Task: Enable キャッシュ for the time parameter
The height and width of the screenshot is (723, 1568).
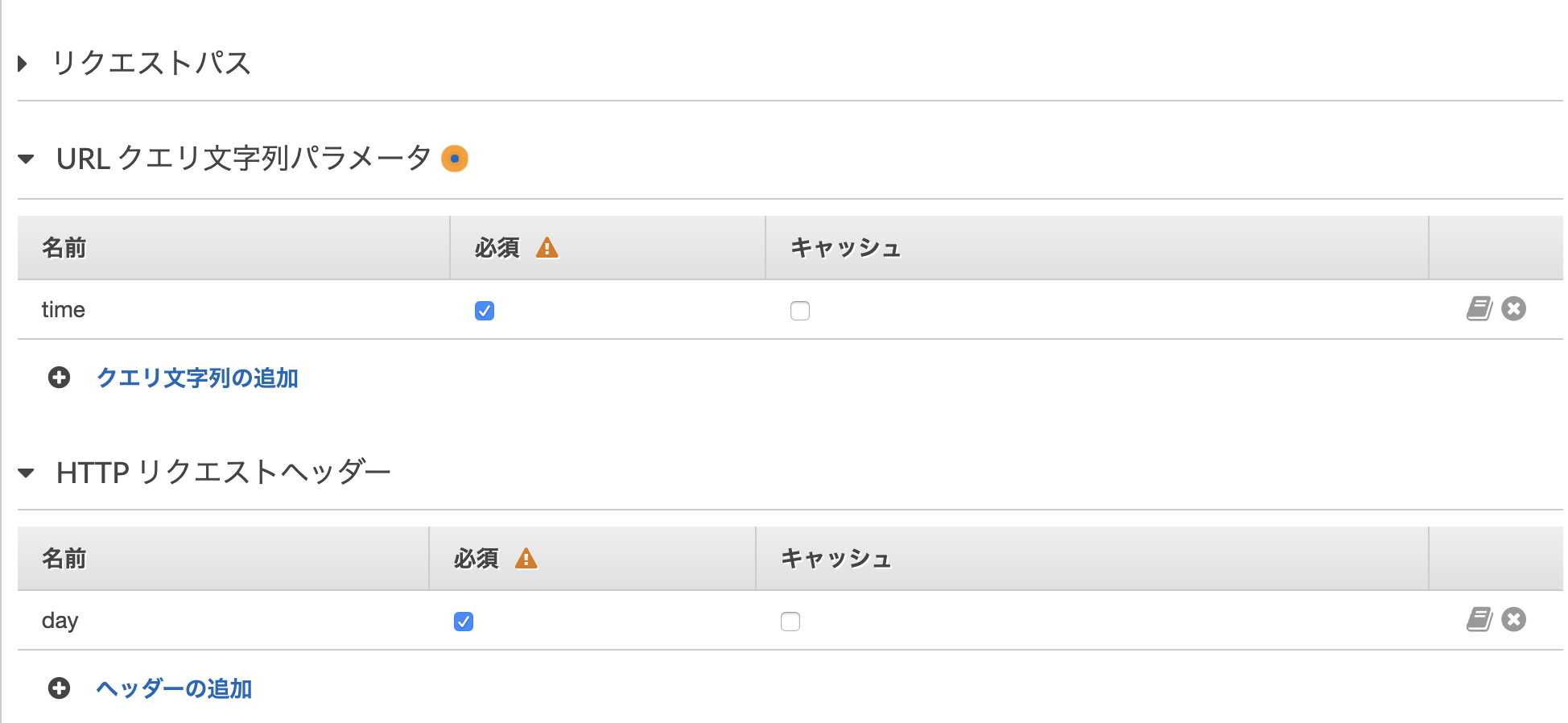Action: (799, 311)
